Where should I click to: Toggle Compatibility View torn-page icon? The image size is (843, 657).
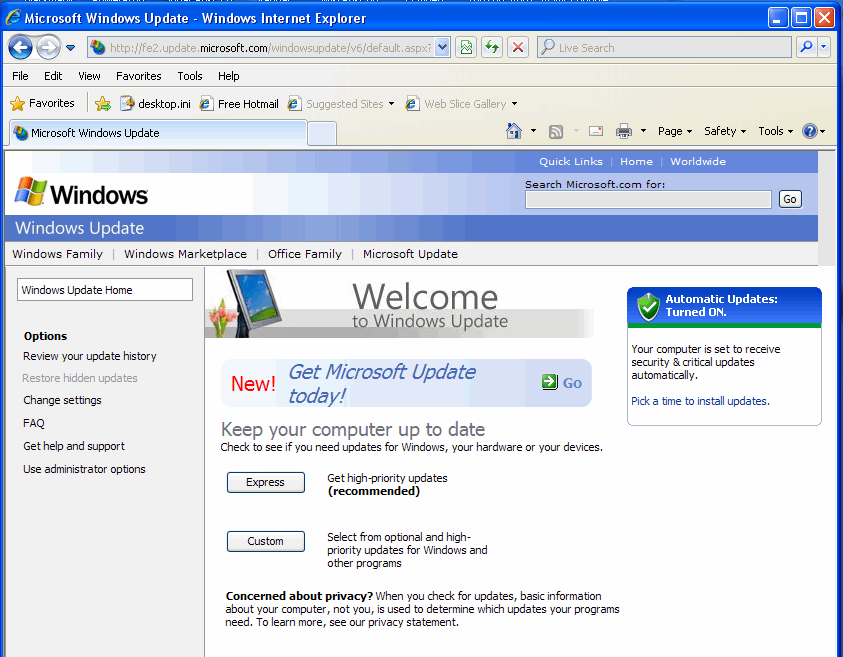[x=466, y=48]
